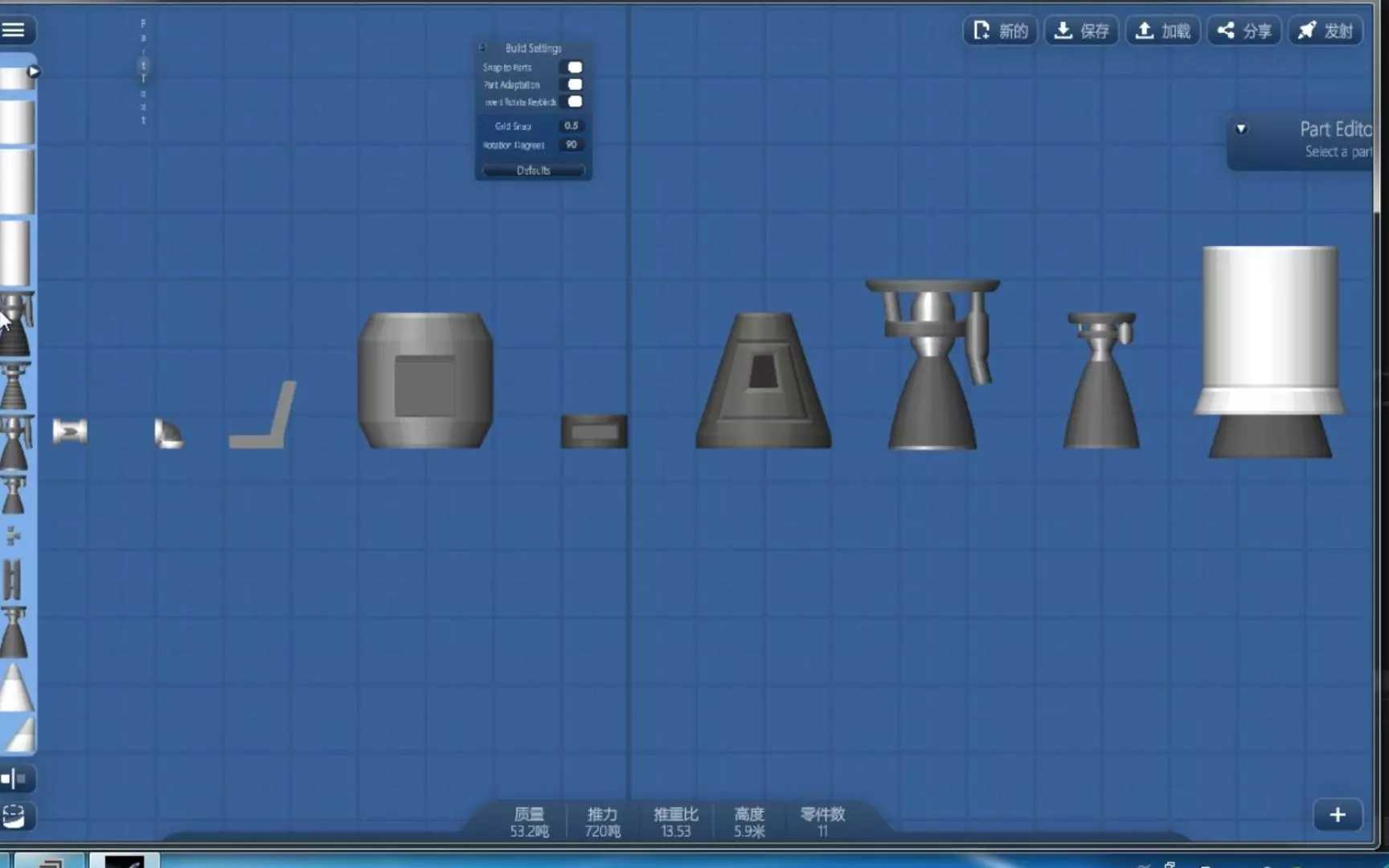
Task: Click the 高度 height readout
Action: click(x=749, y=822)
